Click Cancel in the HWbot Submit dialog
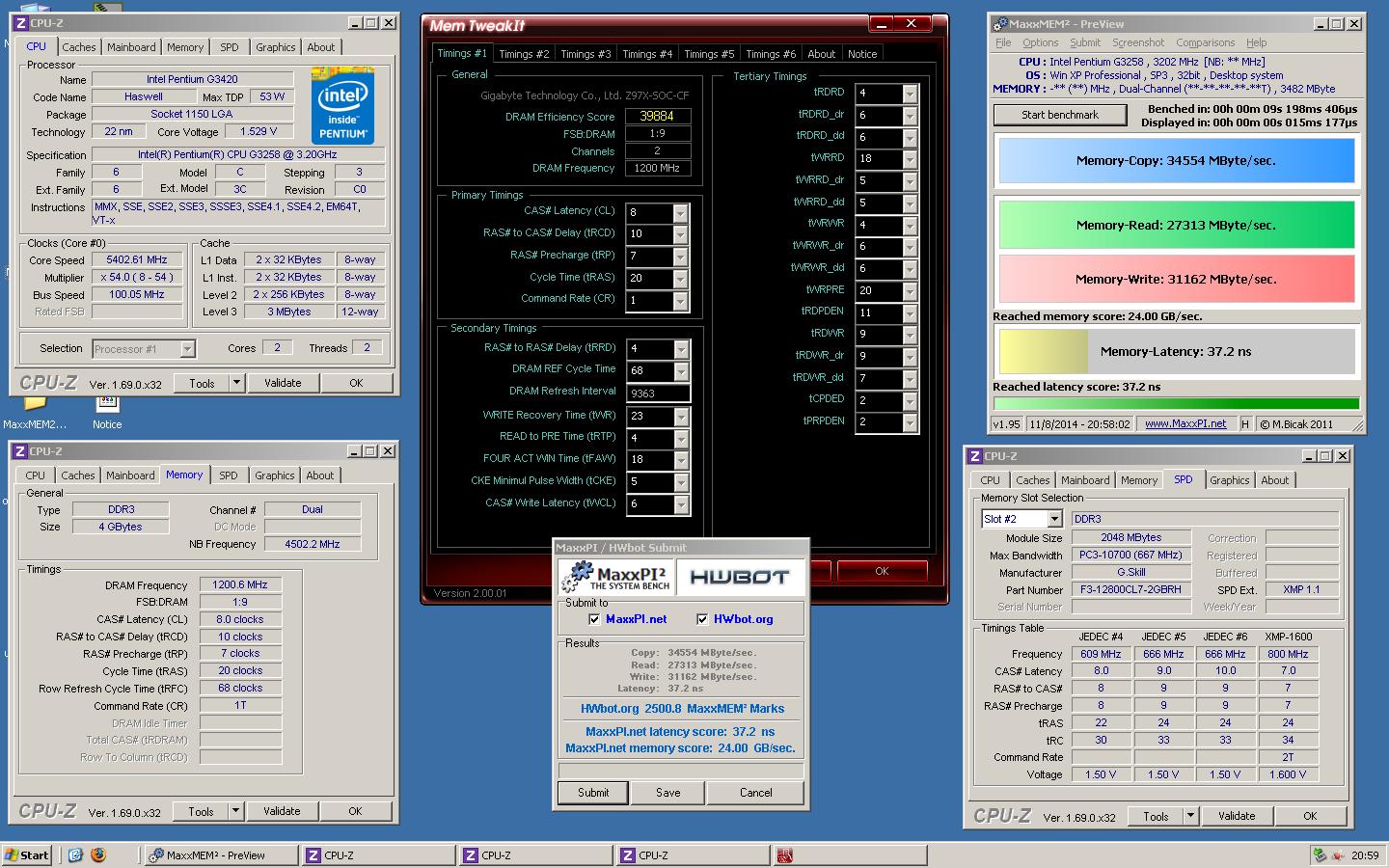The image size is (1389, 868). tap(756, 793)
